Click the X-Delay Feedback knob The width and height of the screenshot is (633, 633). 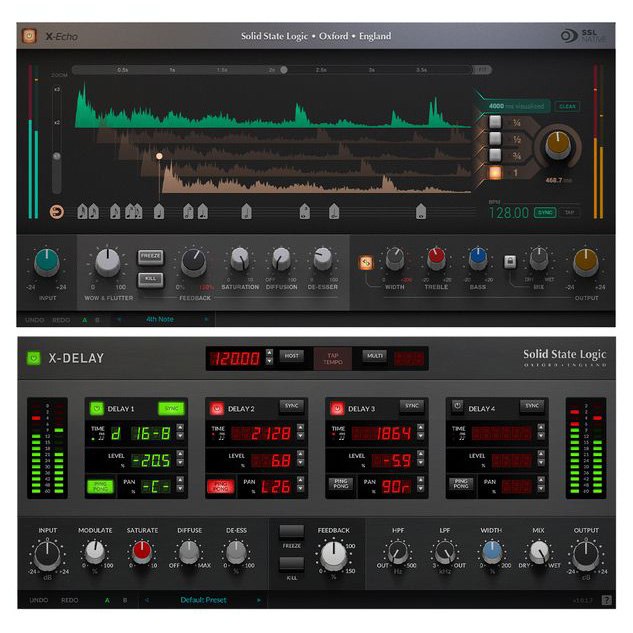pos(333,555)
